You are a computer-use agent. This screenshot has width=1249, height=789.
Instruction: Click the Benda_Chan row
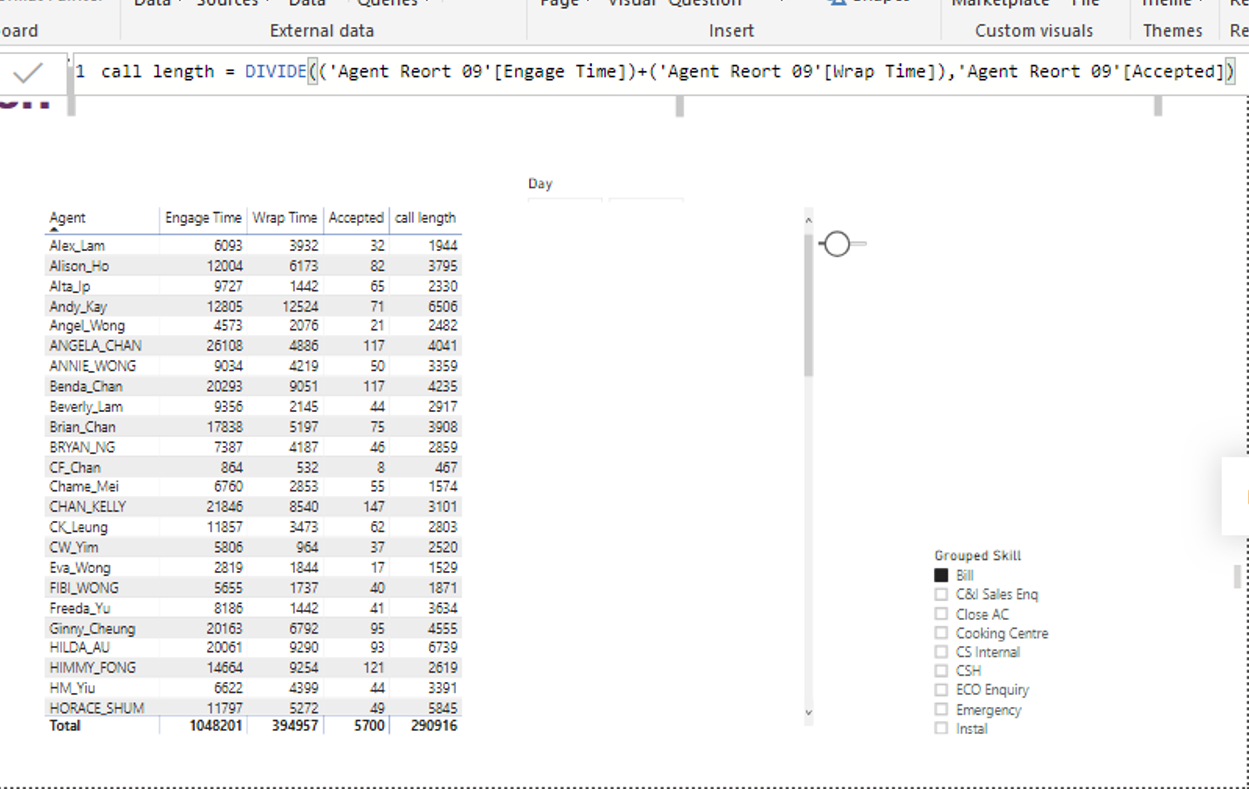(x=255, y=386)
